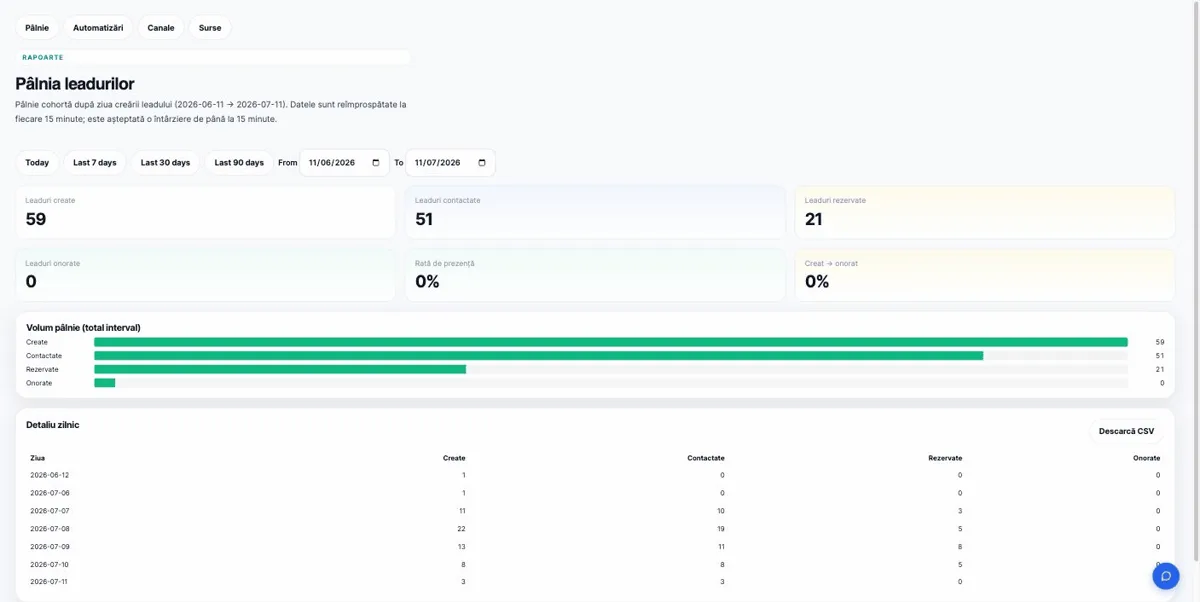Select the 2026-07-11 row date
The width and height of the screenshot is (1200, 602).
tap(50, 581)
